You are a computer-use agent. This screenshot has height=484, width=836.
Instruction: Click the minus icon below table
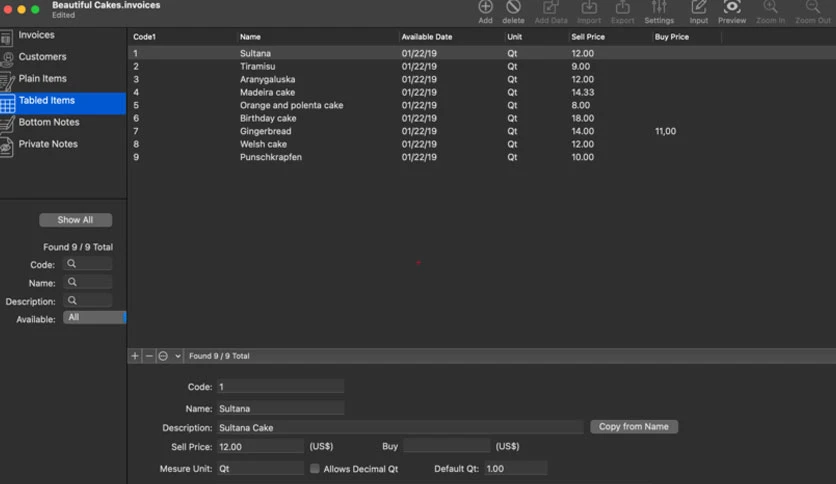[149, 356]
